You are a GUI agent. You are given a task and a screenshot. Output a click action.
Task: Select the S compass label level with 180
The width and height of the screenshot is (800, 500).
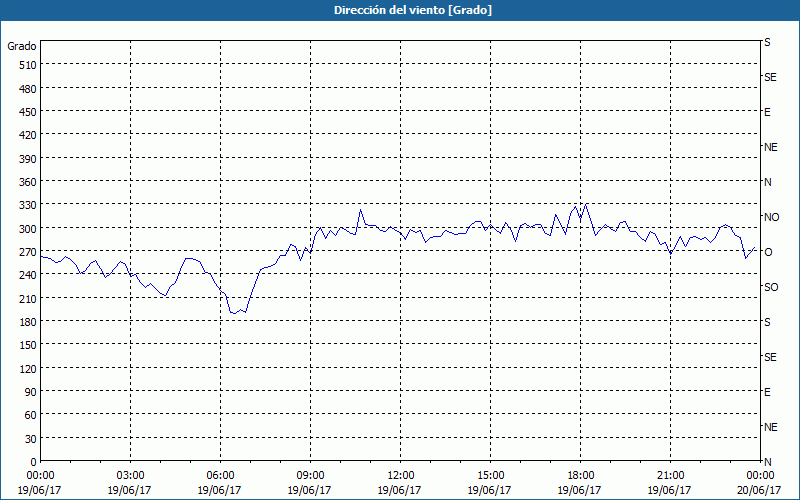[x=767, y=322]
